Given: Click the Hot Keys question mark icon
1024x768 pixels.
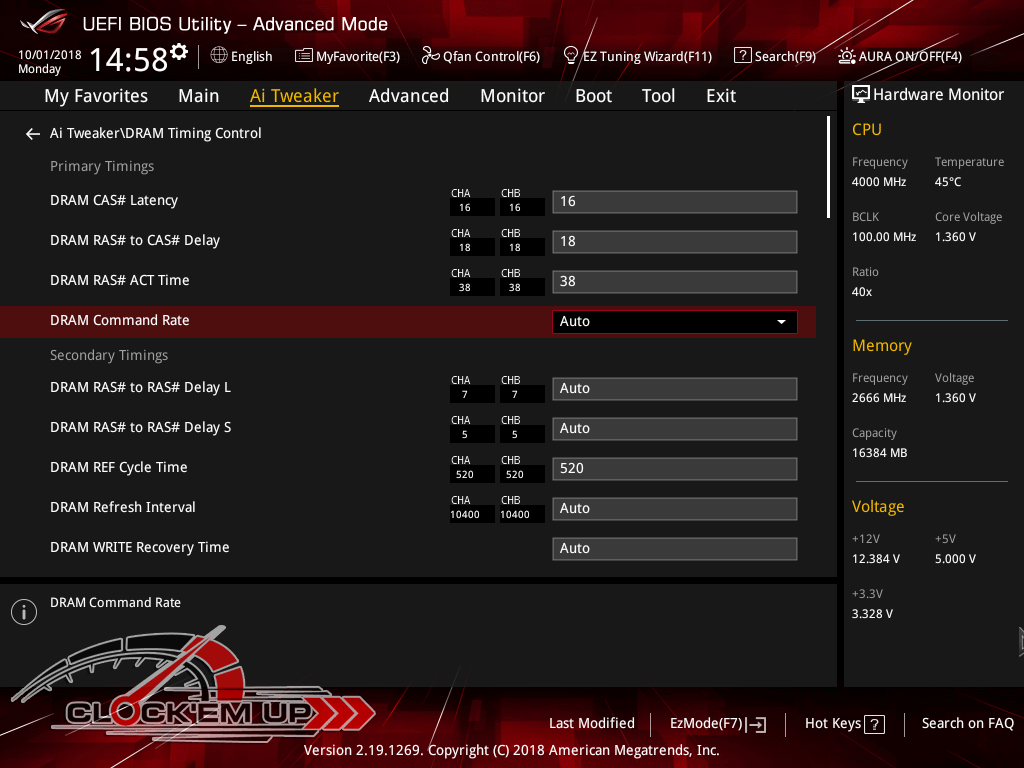Looking at the screenshot, I should [874, 724].
